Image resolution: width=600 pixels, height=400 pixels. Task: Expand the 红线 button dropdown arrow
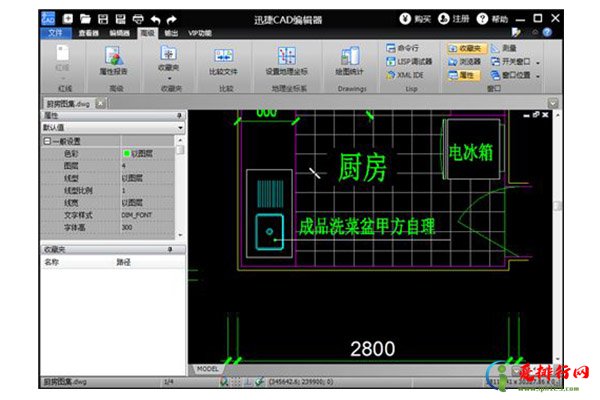pyautogui.click(x=63, y=78)
